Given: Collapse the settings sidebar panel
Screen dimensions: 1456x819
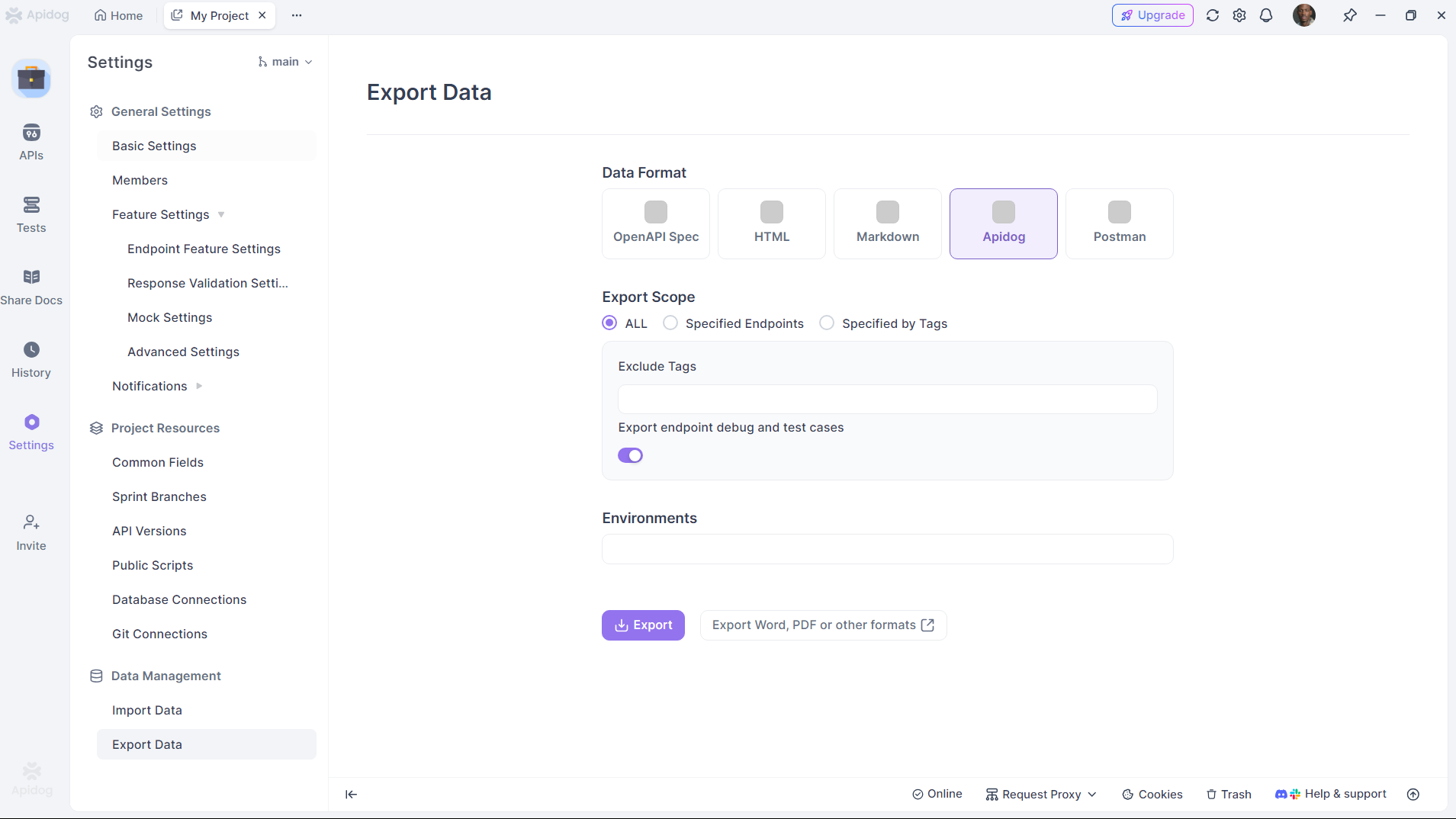Looking at the screenshot, I should (352, 794).
